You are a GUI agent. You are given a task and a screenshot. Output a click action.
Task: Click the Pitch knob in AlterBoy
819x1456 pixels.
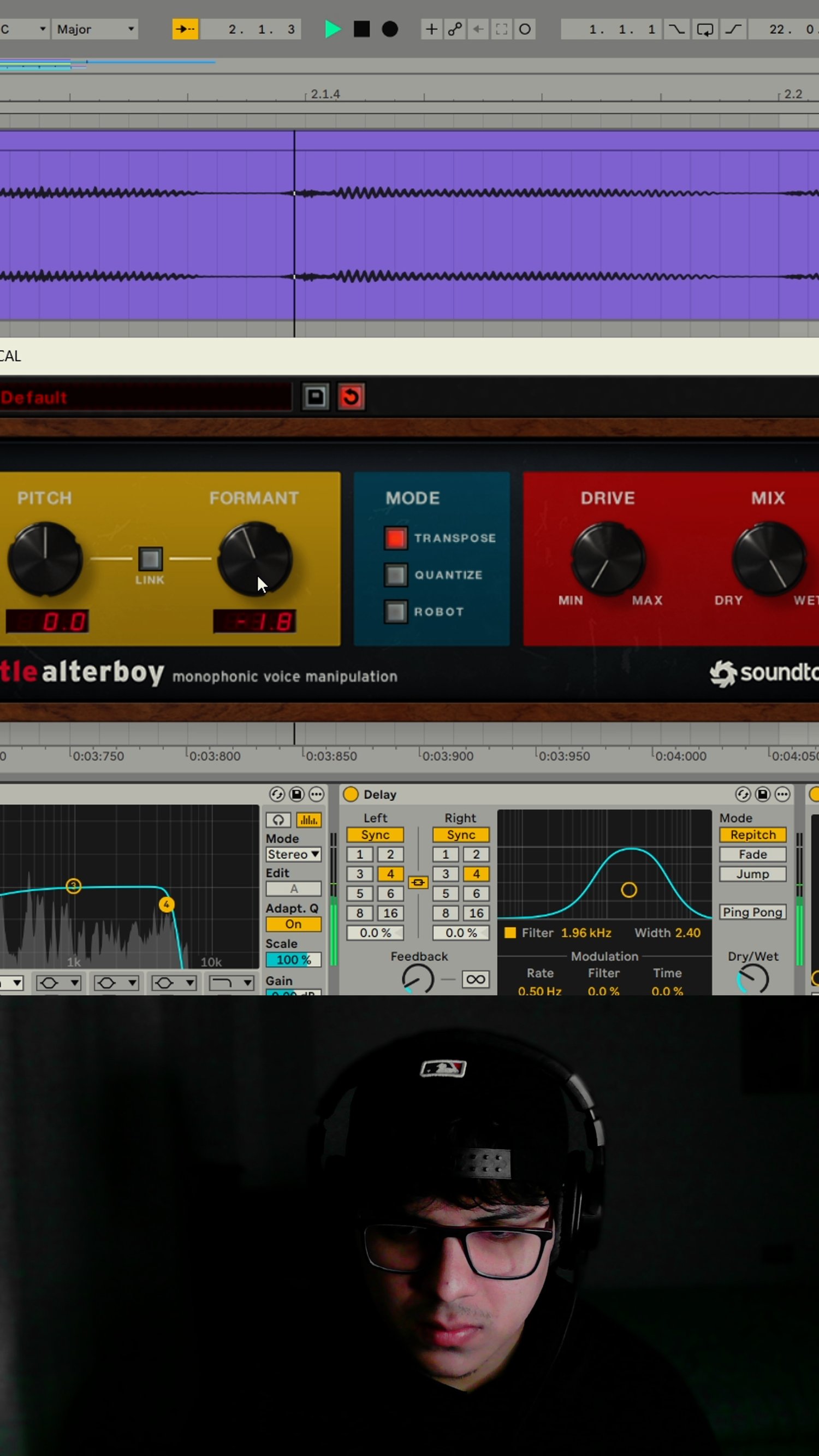(45, 559)
